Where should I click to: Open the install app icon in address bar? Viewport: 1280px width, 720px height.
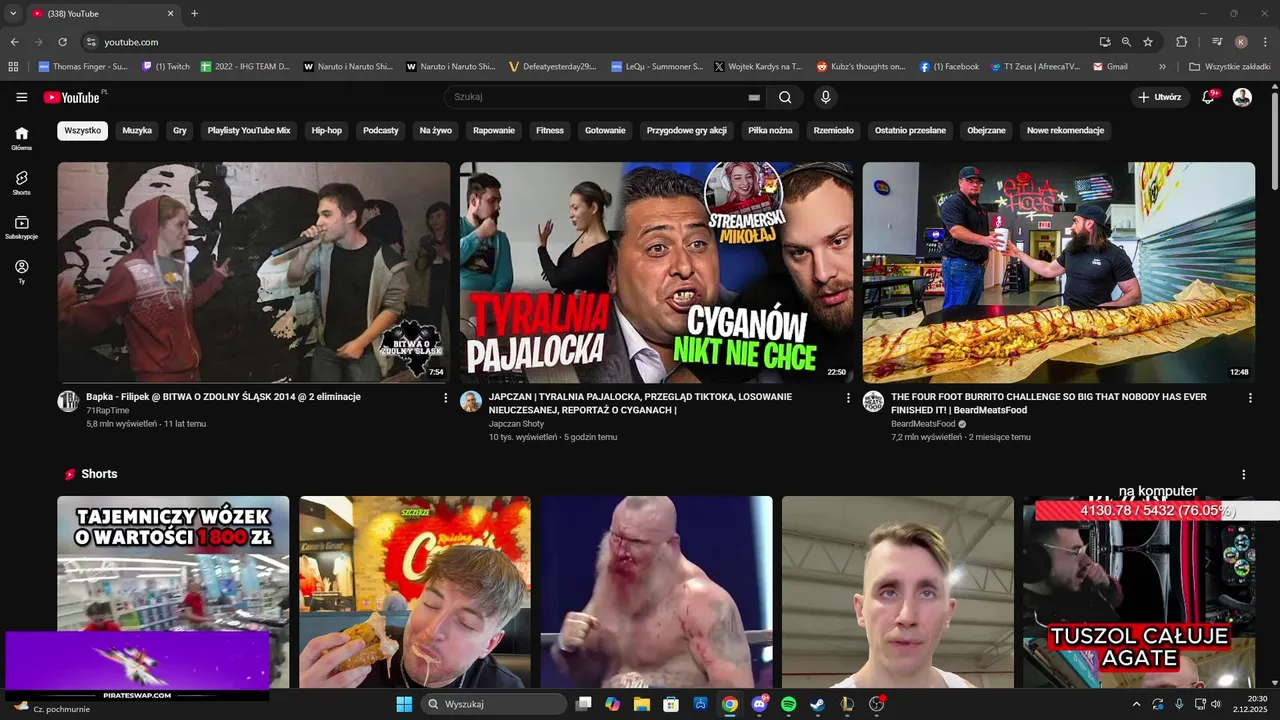pyautogui.click(x=1104, y=42)
